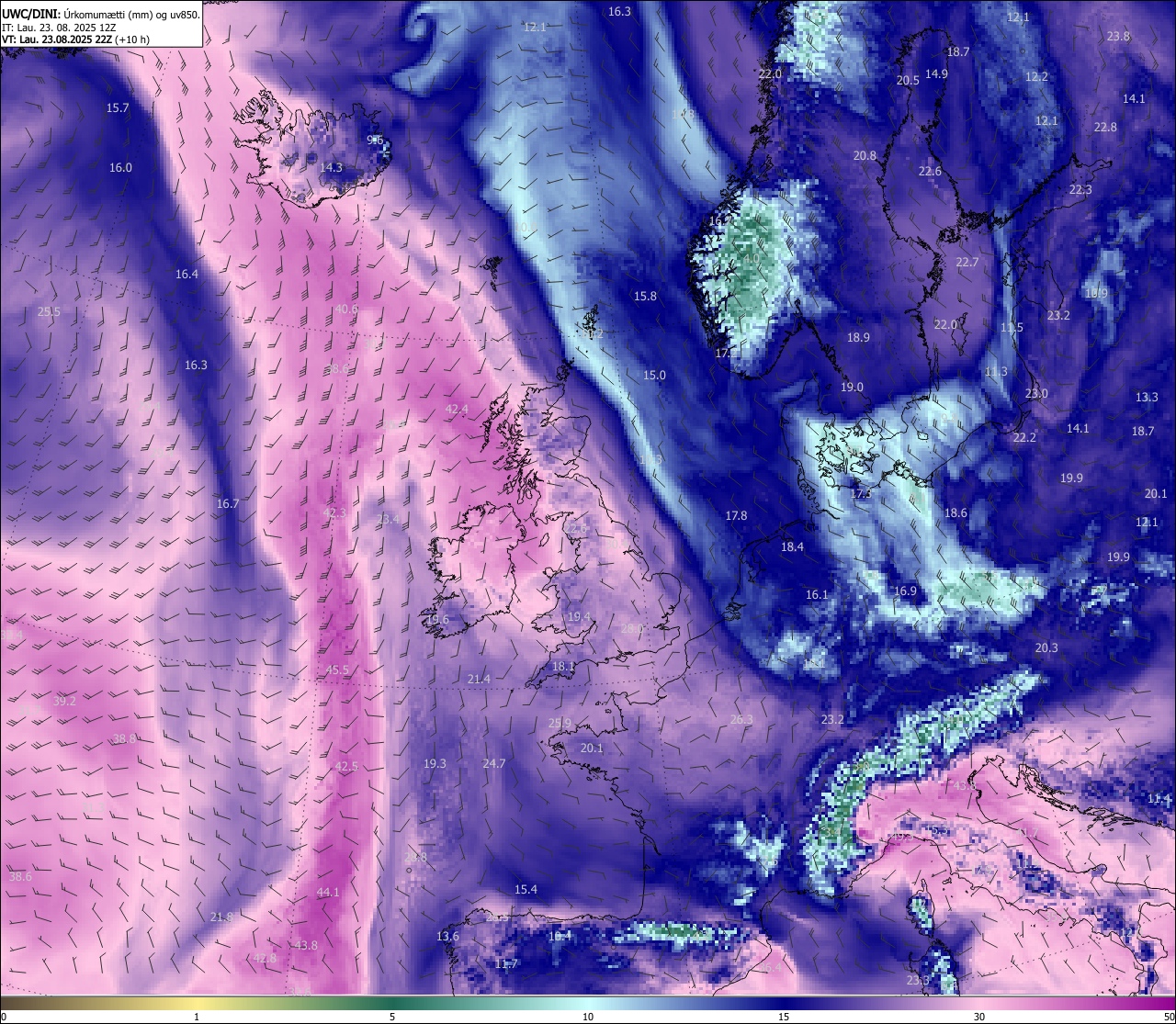Click the 20.3 value over central Europe
The image size is (1176, 1024).
(x=1046, y=647)
